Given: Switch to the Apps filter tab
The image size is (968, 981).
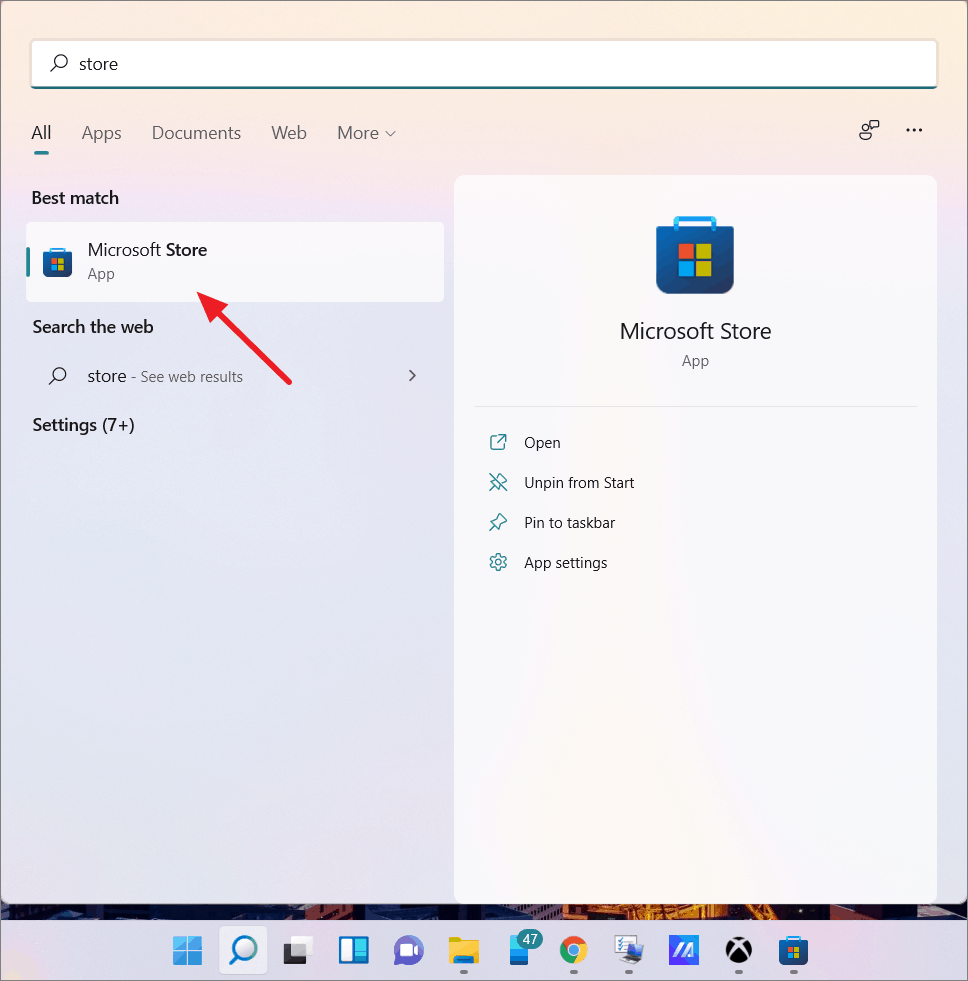Looking at the screenshot, I should point(101,132).
